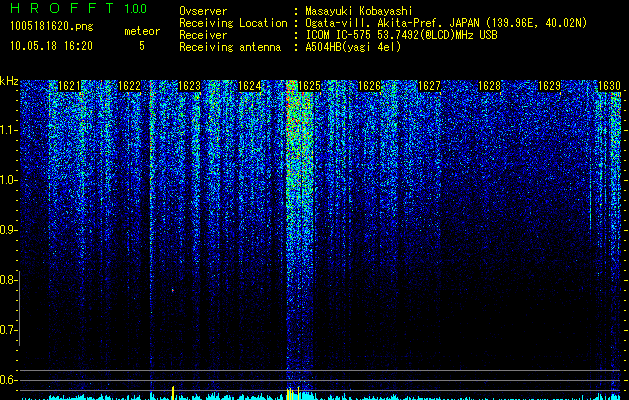Click the 1621 time marker
The height and width of the screenshot is (400, 629).
69,86
